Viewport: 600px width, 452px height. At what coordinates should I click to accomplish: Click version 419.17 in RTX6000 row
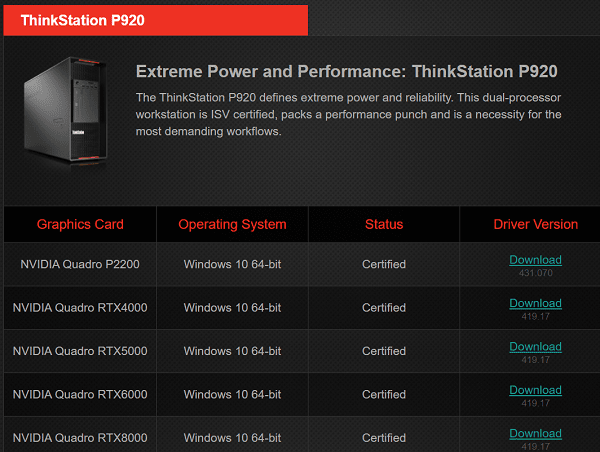point(535,403)
